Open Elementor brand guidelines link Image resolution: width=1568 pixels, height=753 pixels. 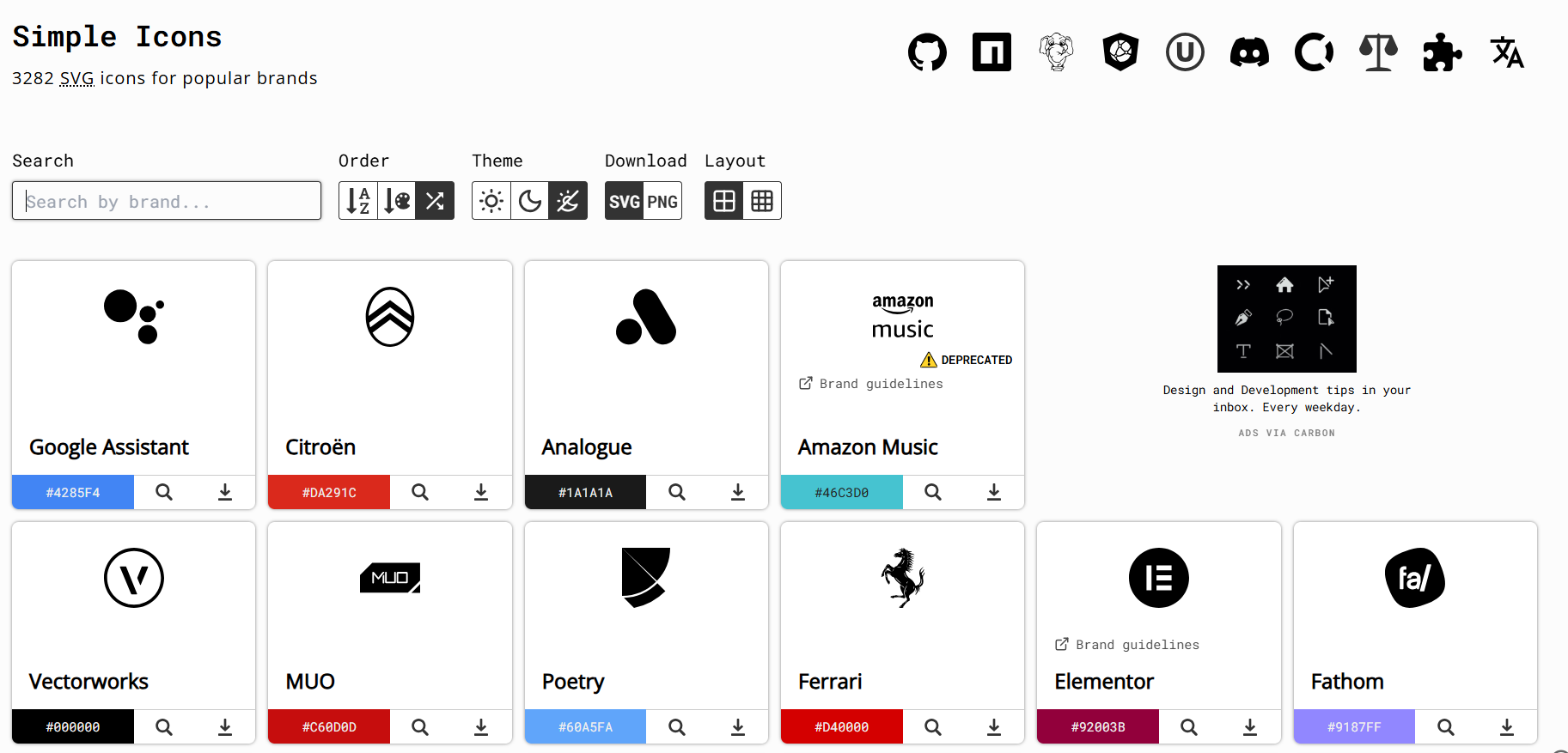[x=1127, y=645]
